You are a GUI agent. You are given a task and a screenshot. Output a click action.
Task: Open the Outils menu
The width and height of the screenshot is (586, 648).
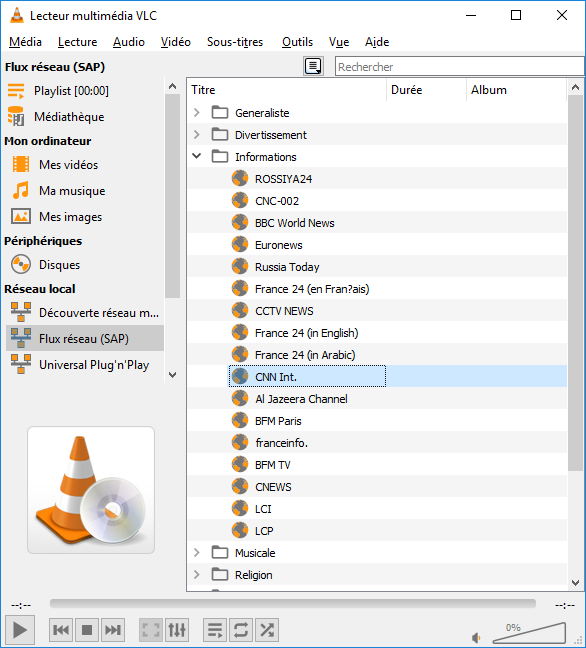tap(297, 42)
